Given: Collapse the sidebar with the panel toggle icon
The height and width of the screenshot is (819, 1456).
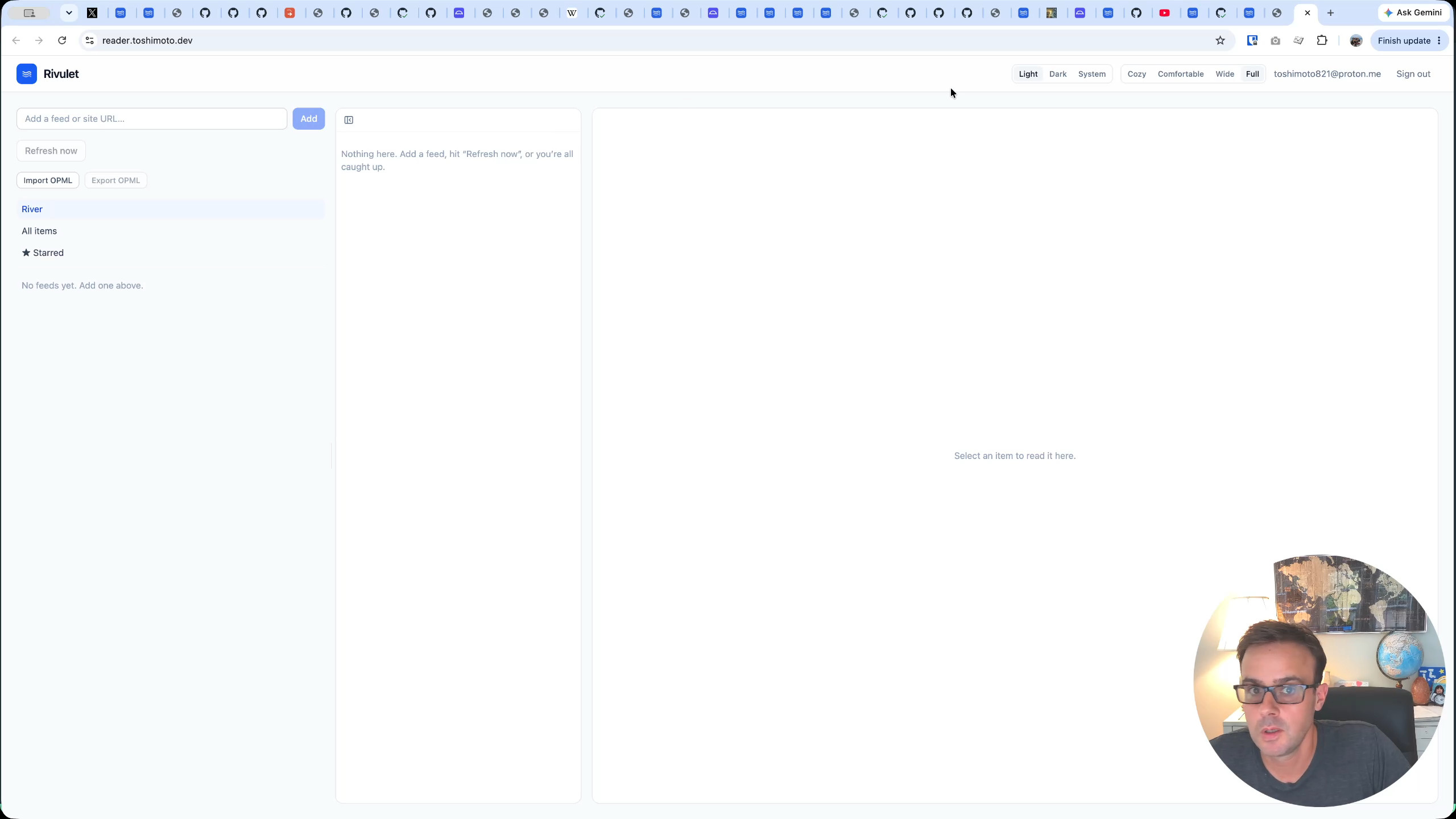Looking at the screenshot, I should coord(349,120).
